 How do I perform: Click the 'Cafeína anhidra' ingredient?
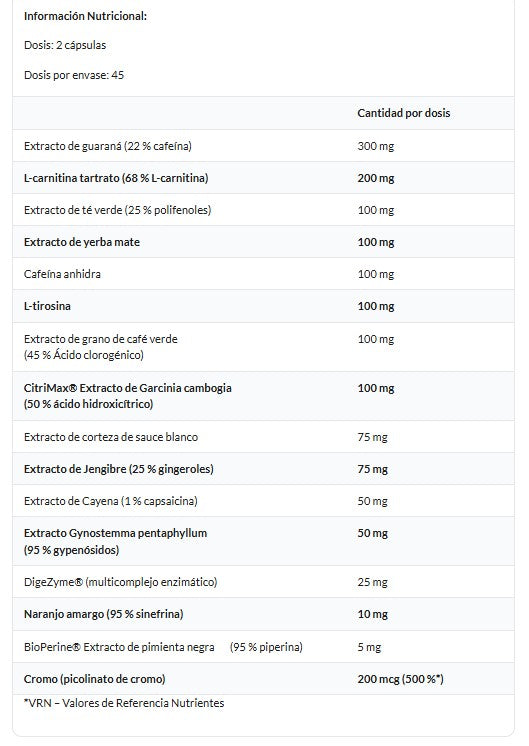(62, 274)
